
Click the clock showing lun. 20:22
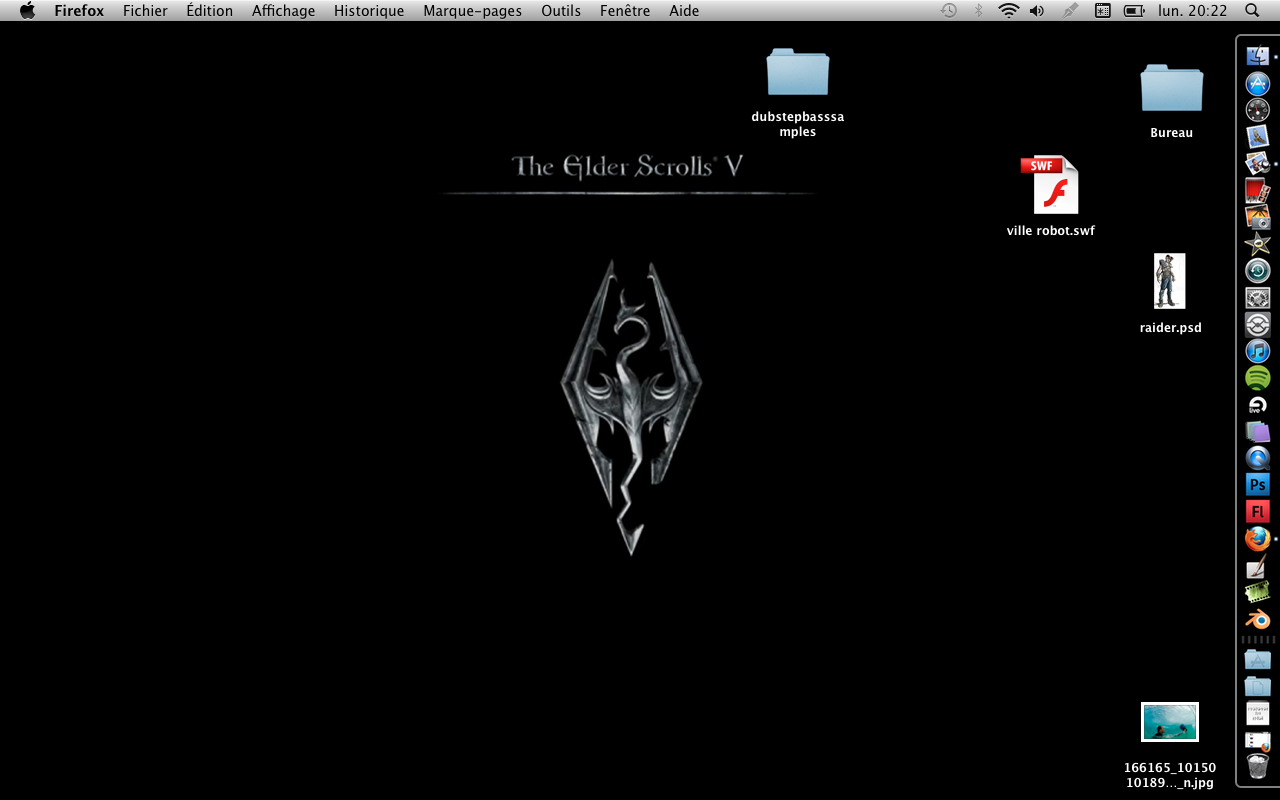click(1192, 11)
